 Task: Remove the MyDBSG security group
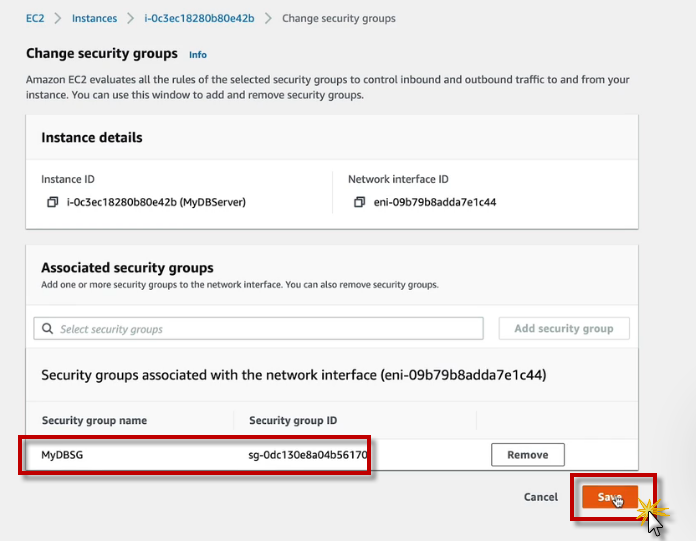click(527, 455)
